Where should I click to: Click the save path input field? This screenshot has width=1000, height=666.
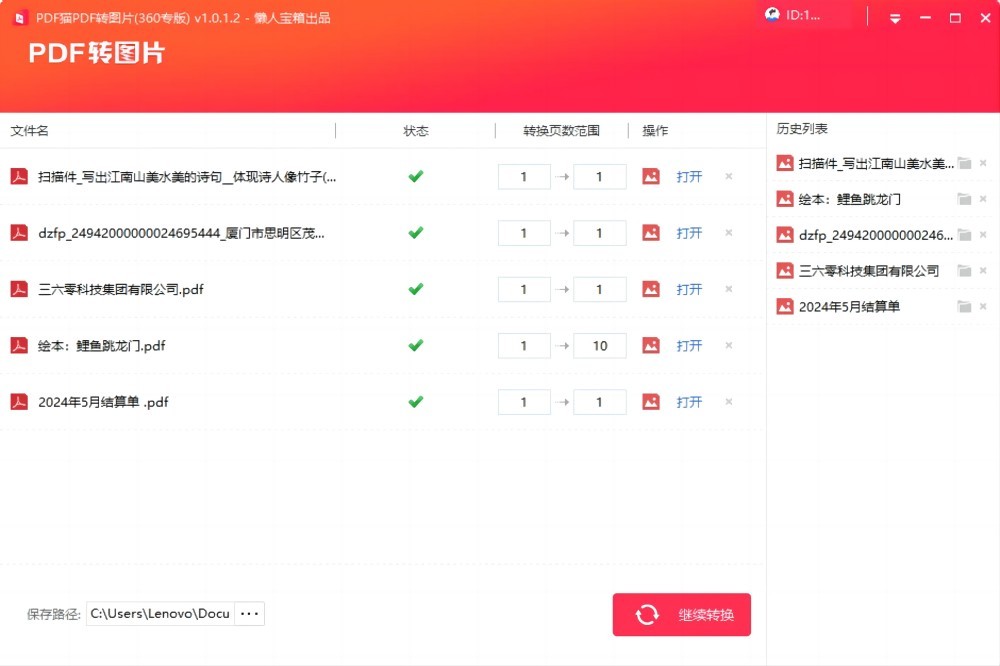click(x=160, y=613)
